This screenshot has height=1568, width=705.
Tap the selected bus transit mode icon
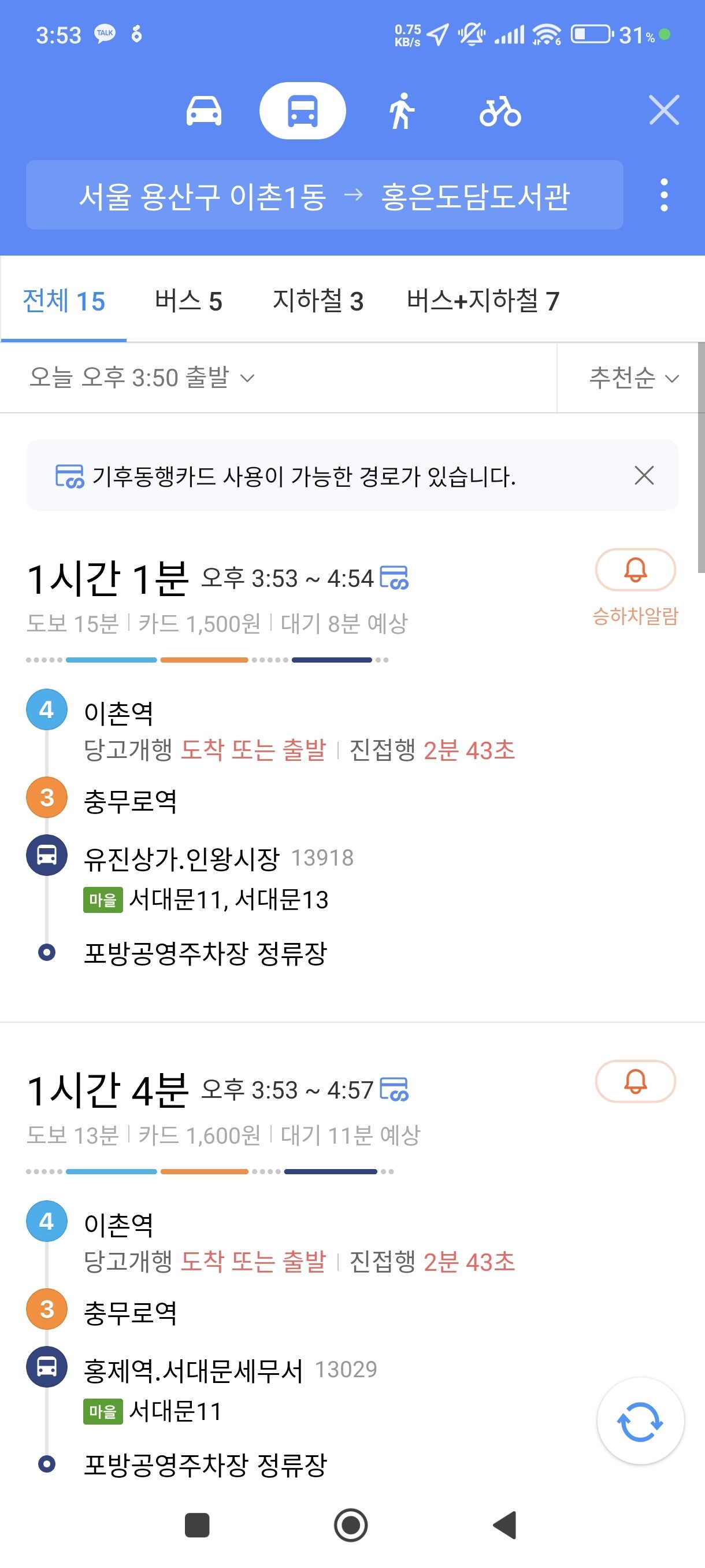click(302, 111)
